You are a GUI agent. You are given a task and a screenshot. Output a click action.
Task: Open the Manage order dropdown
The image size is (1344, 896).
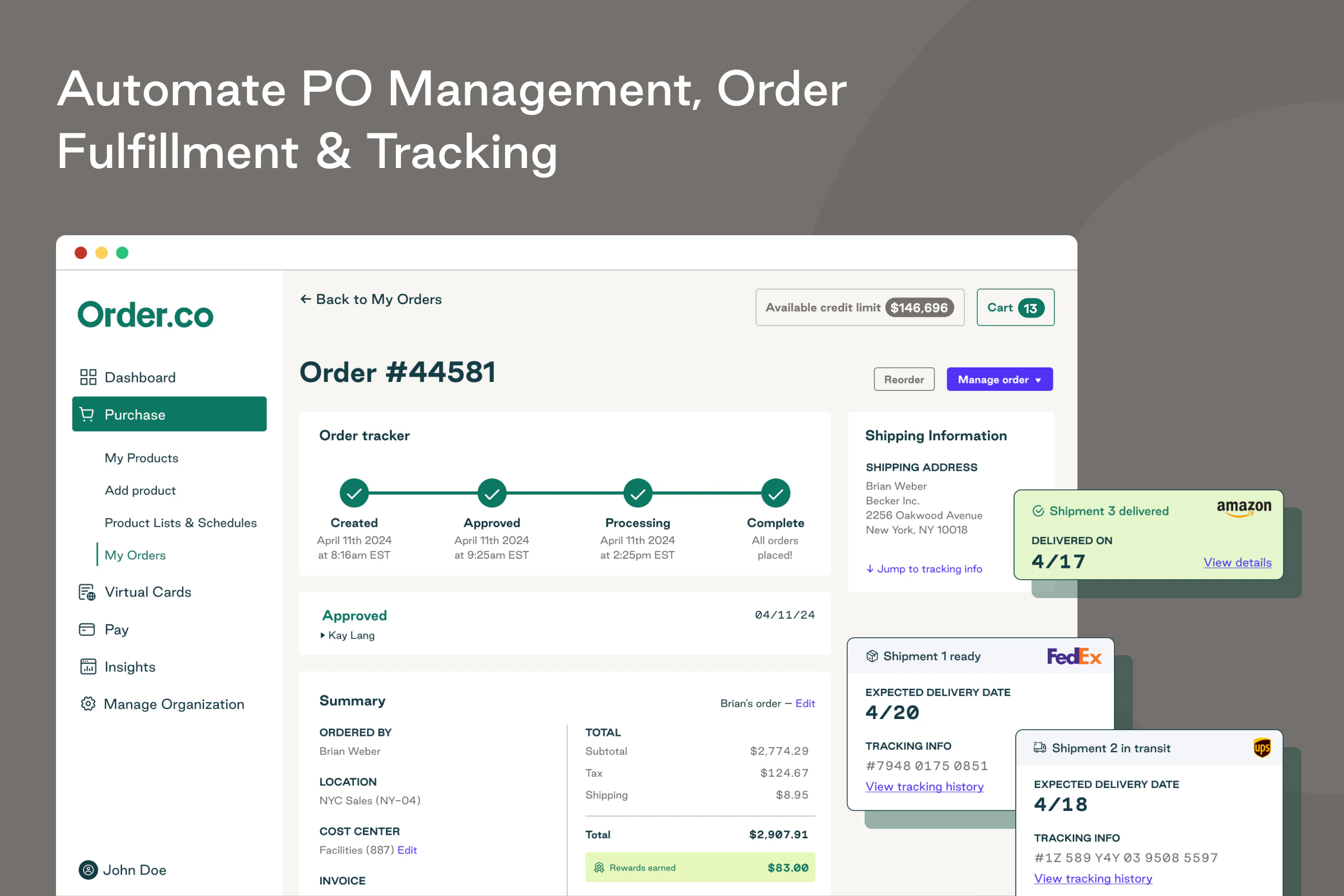[x=999, y=379]
